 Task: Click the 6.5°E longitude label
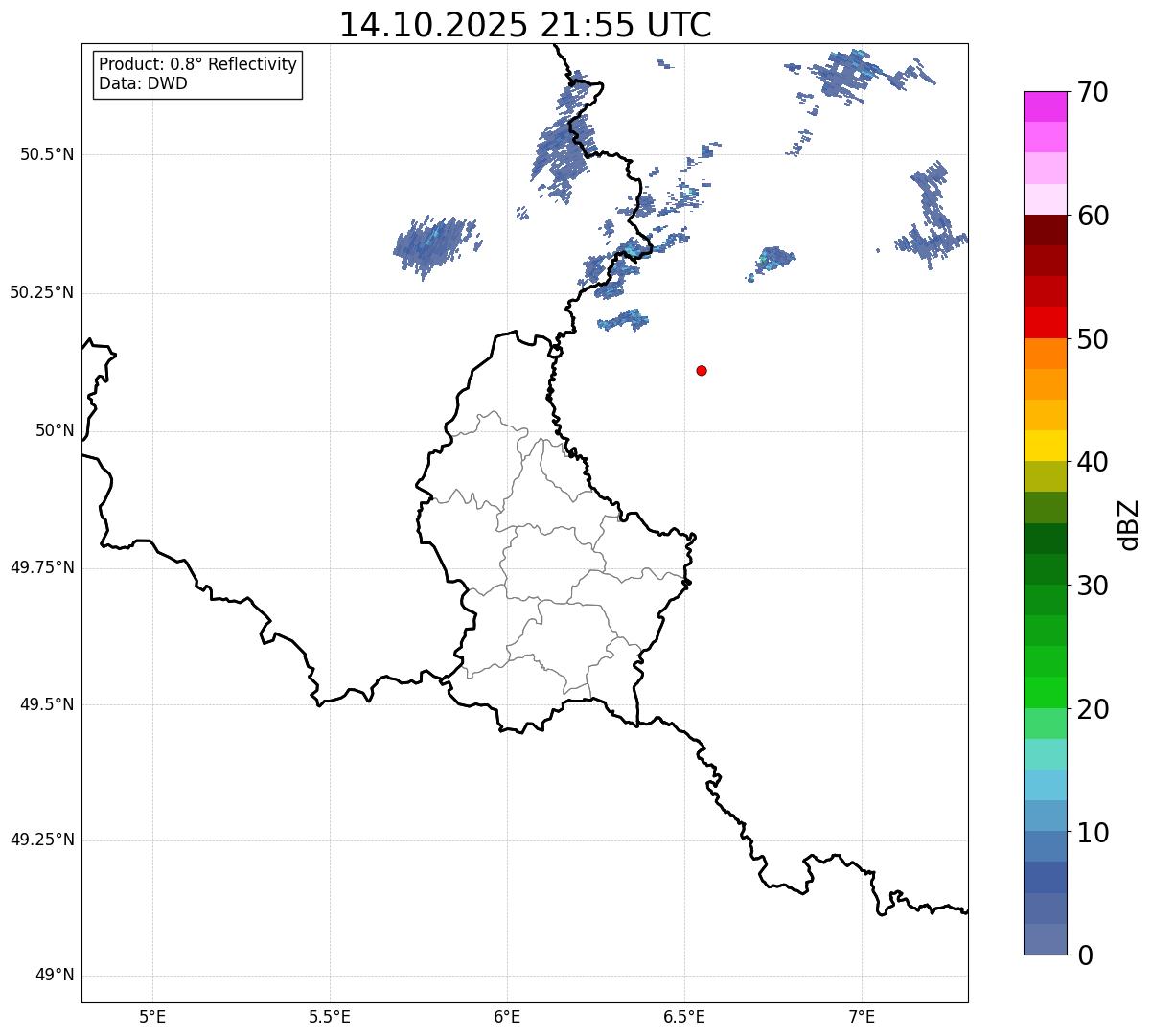coord(684,1016)
